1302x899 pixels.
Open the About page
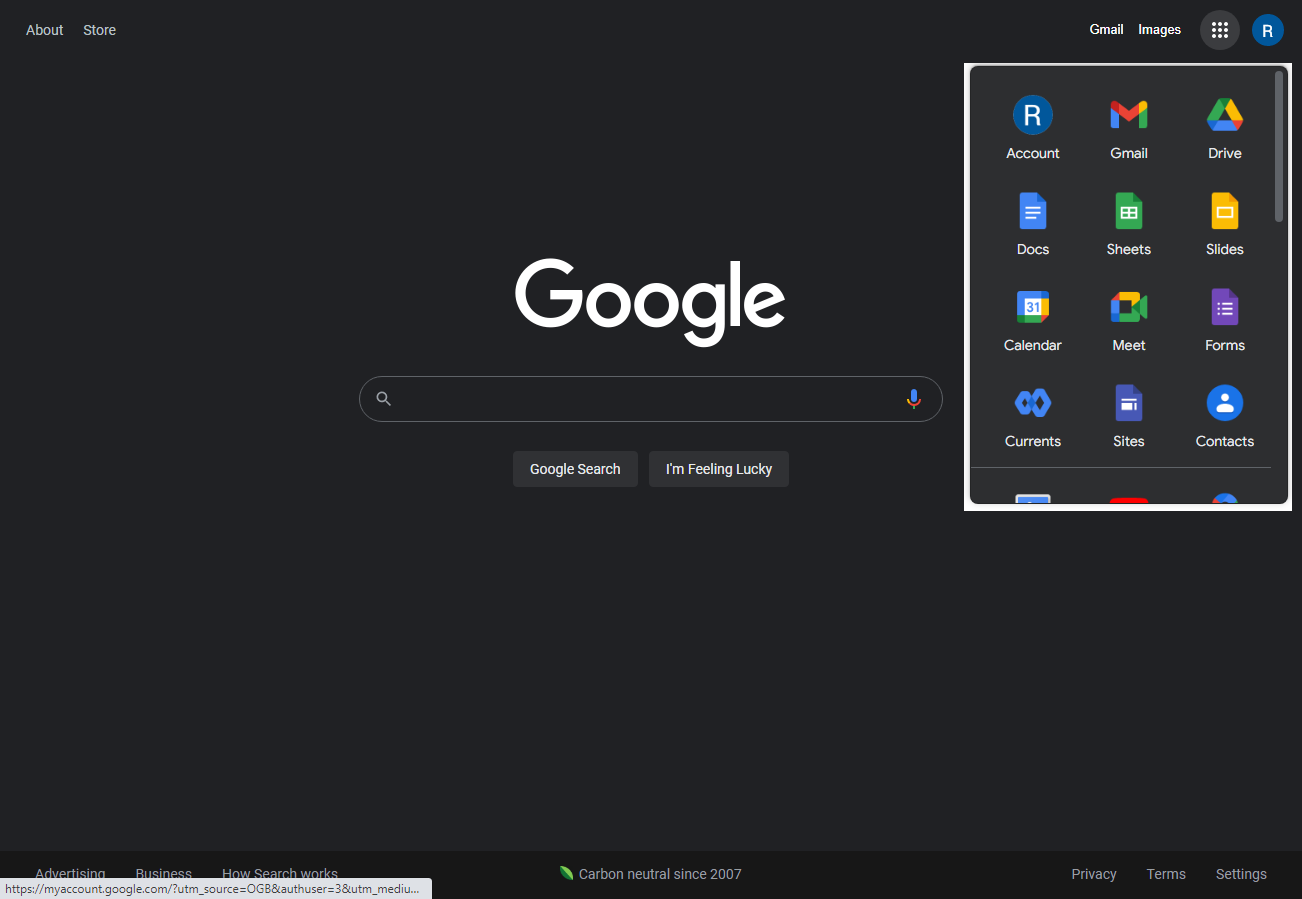click(44, 29)
